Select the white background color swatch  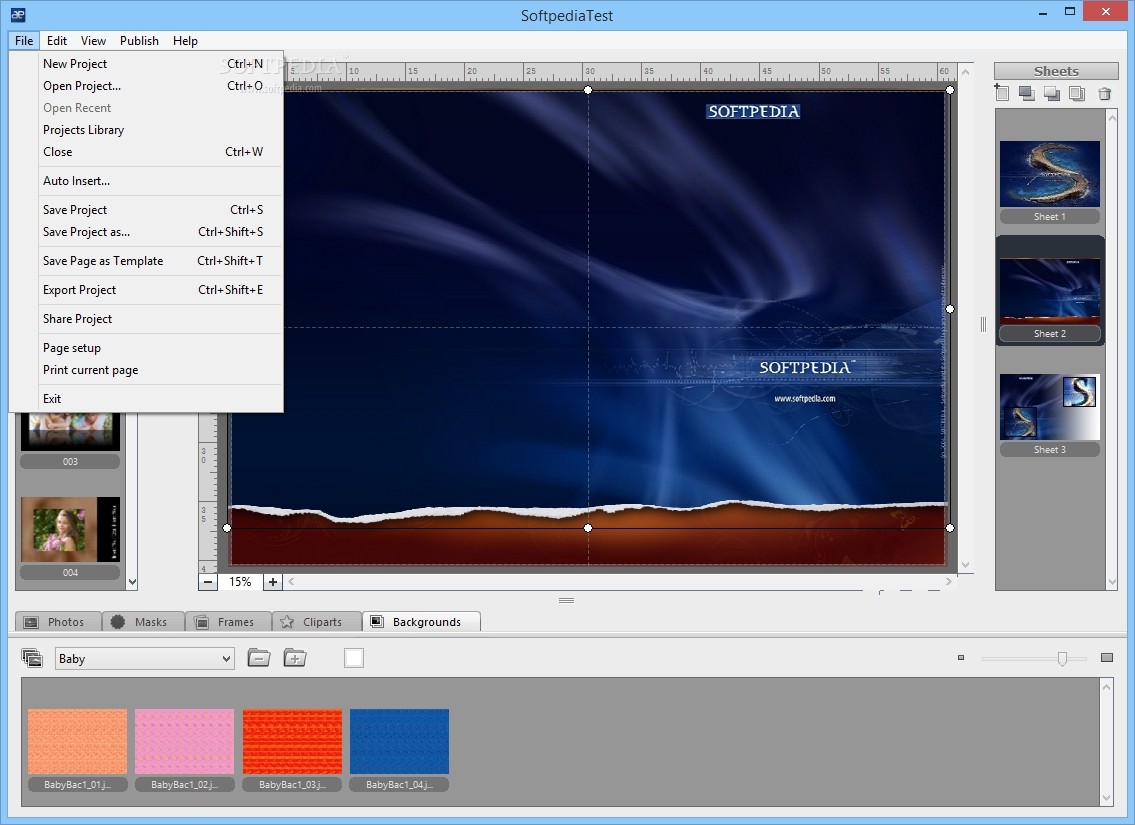[x=354, y=658]
